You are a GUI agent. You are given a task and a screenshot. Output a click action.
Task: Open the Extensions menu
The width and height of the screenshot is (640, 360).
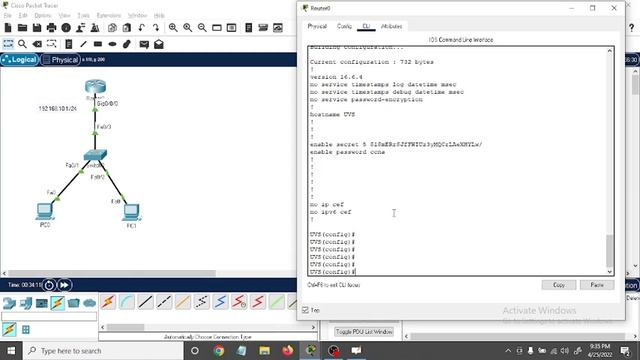109,16
